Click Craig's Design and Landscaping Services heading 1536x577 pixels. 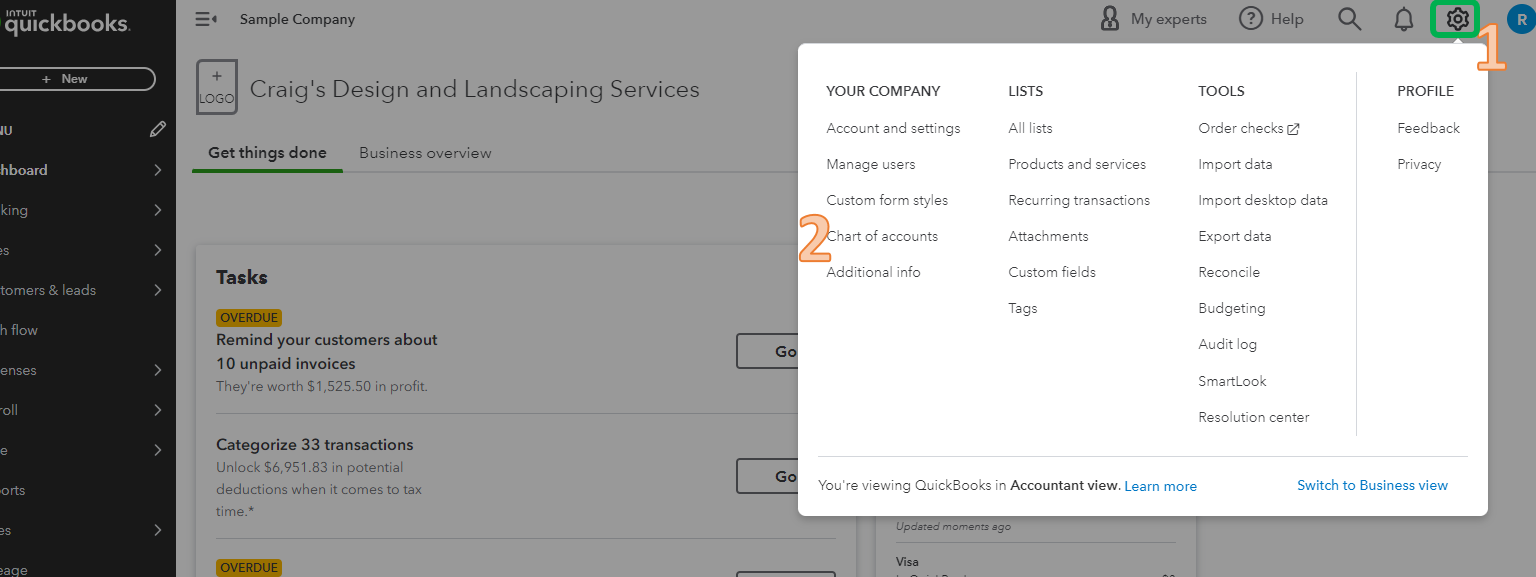click(x=474, y=89)
